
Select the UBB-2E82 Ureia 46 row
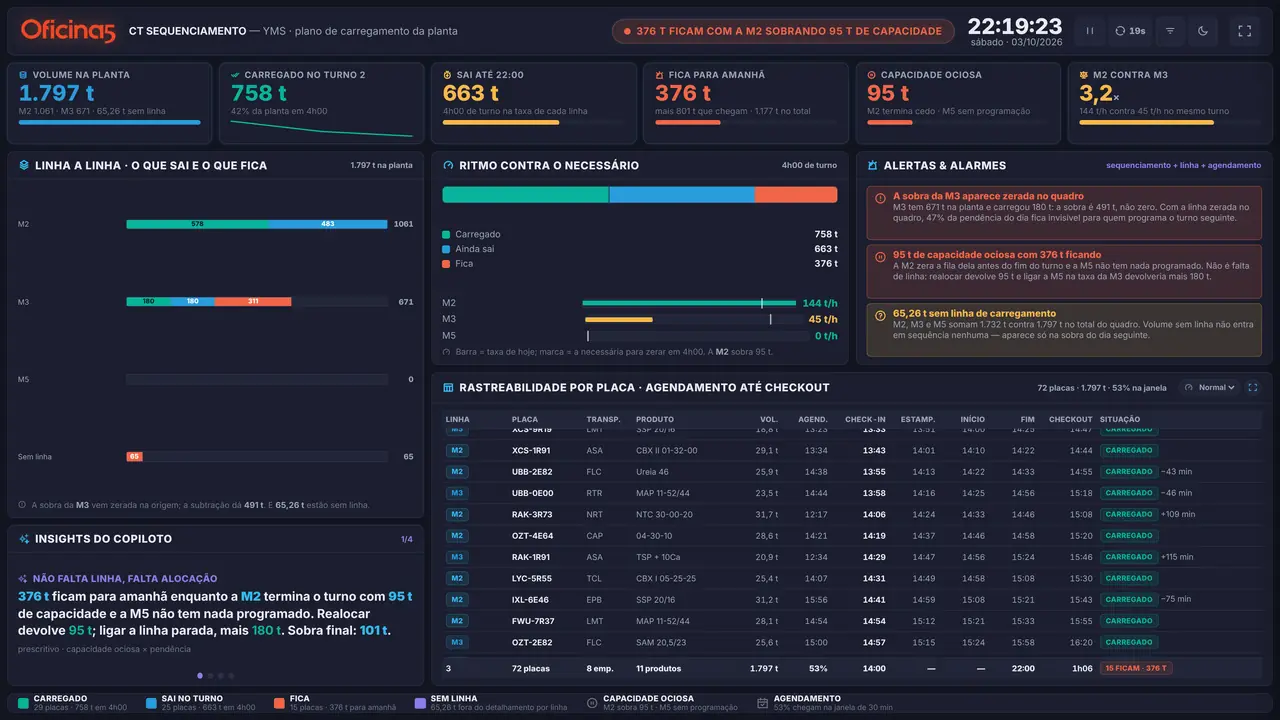(852, 472)
